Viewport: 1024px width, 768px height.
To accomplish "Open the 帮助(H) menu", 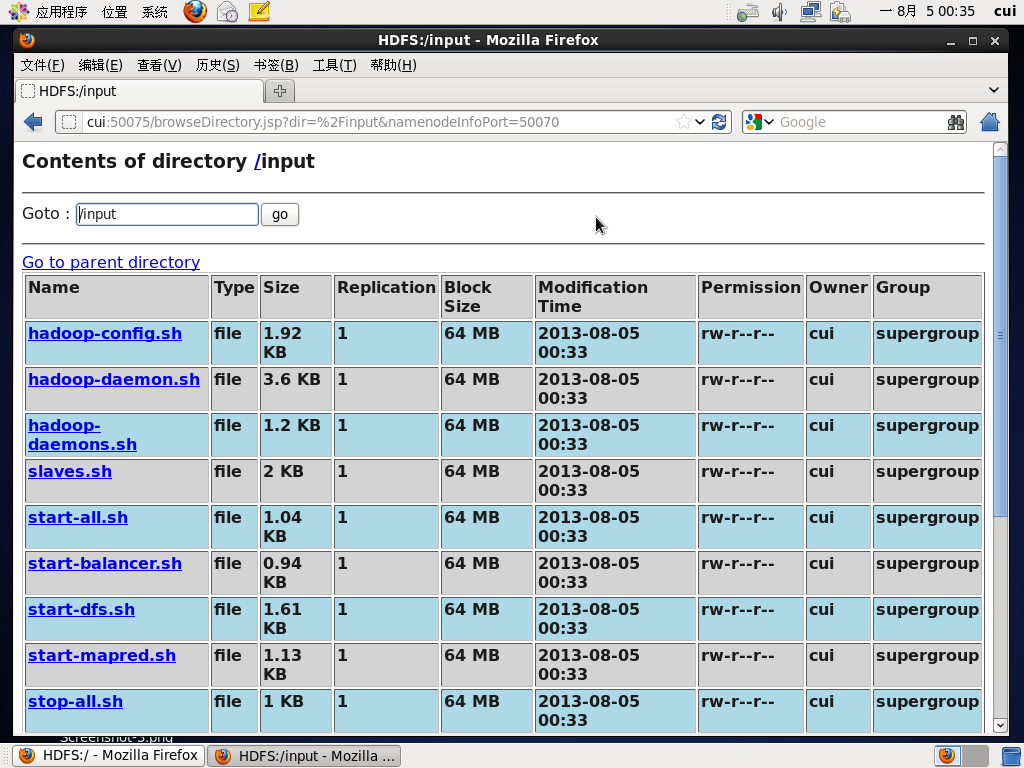I will 393,65.
